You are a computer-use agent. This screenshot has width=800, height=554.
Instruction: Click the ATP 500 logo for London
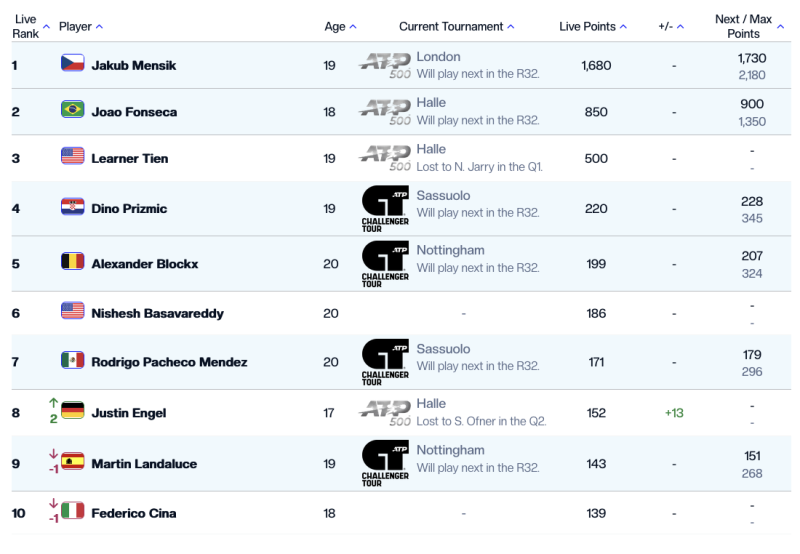(385, 65)
